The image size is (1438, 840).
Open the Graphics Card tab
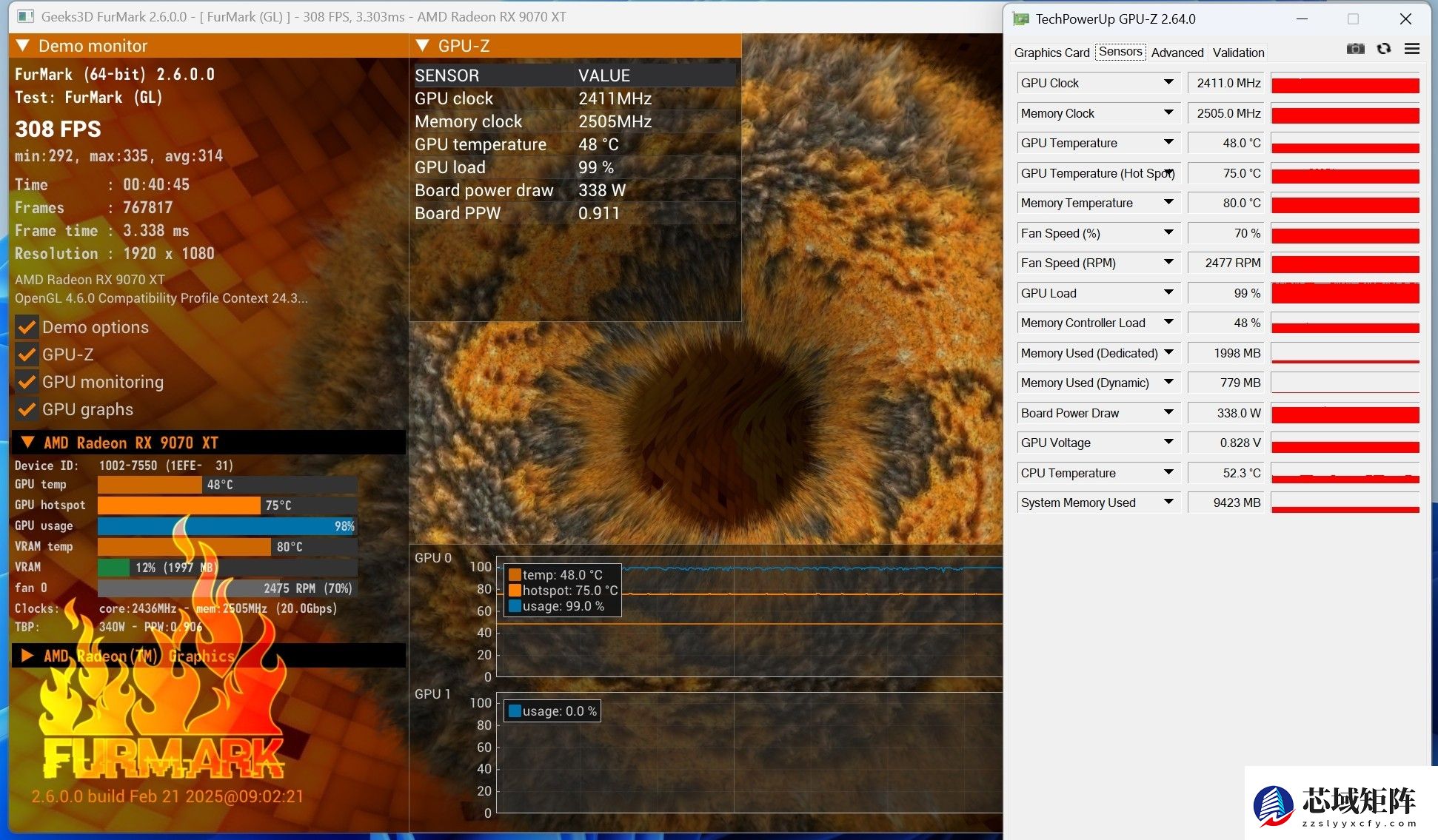click(x=1051, y=53)
